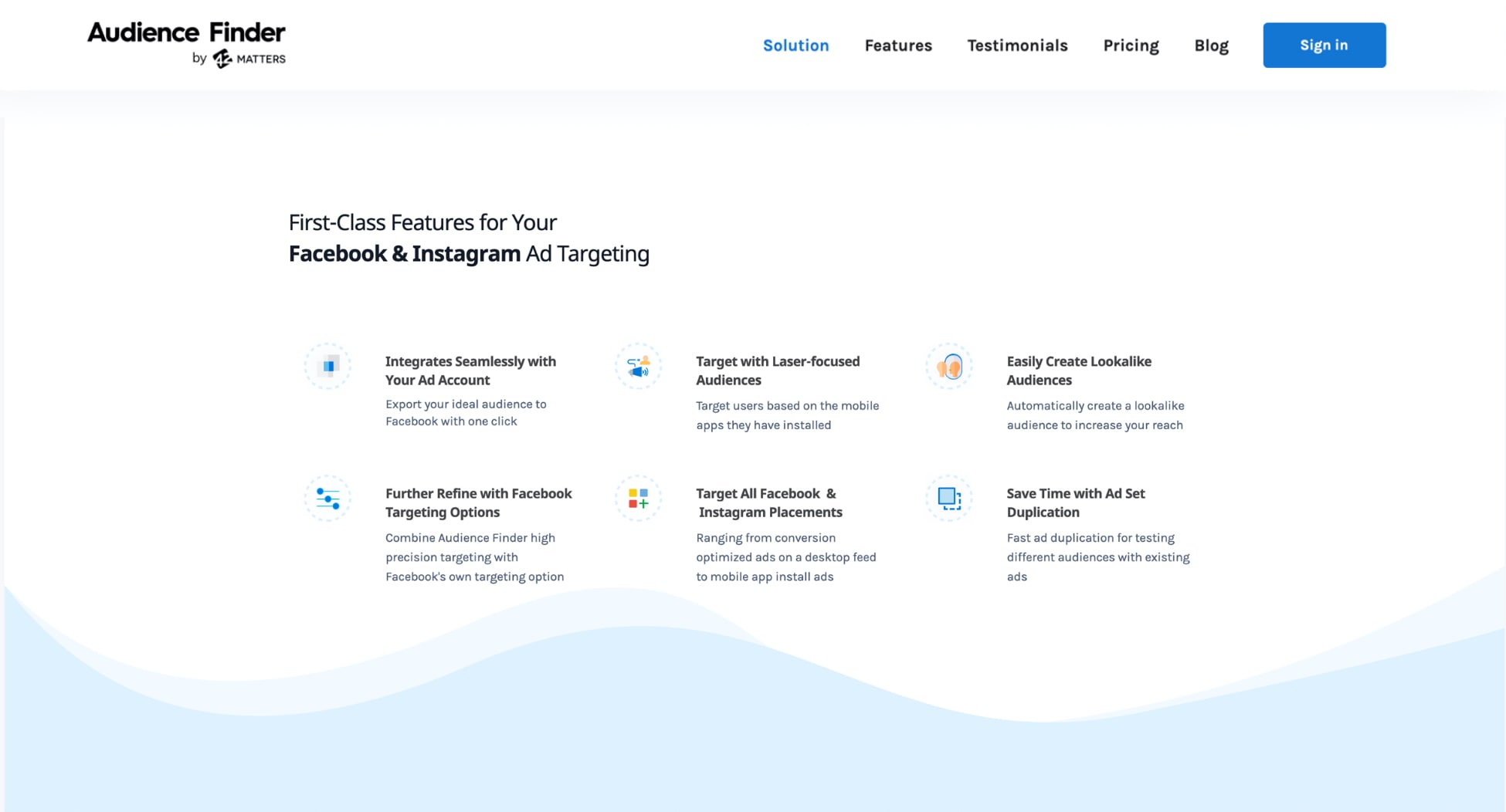
Task: Click 'Fast ad duplication for testing' text
Action: [x=1098, y=557]
